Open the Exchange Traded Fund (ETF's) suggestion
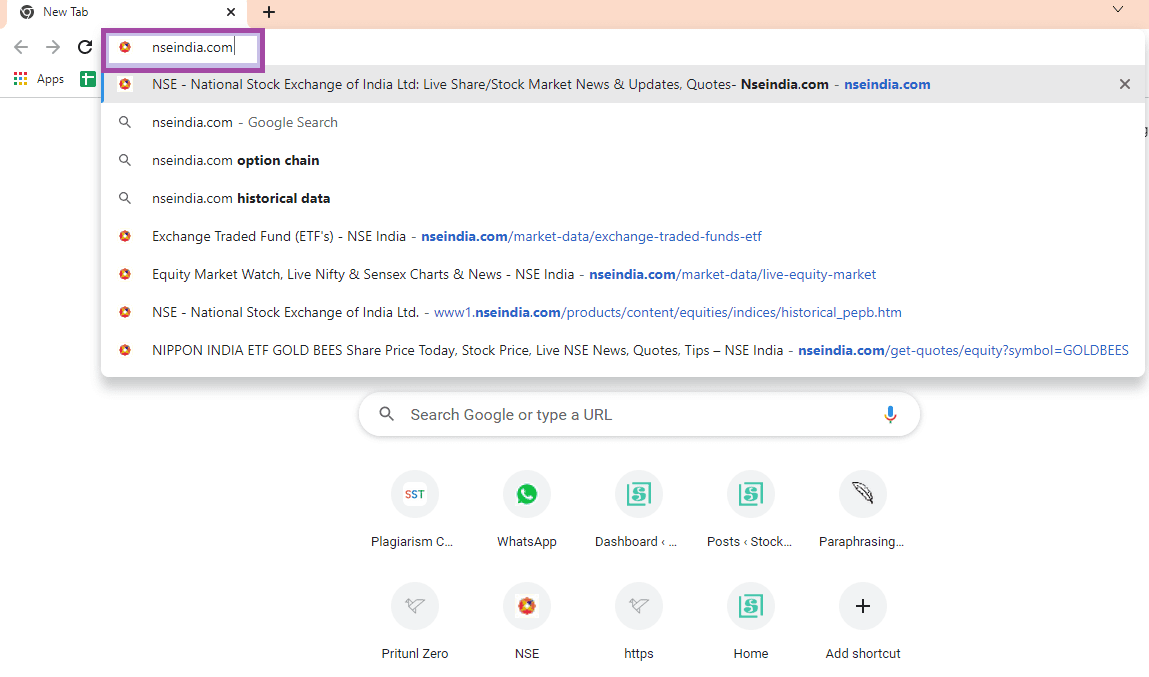1149x677 pixels. 623,237
